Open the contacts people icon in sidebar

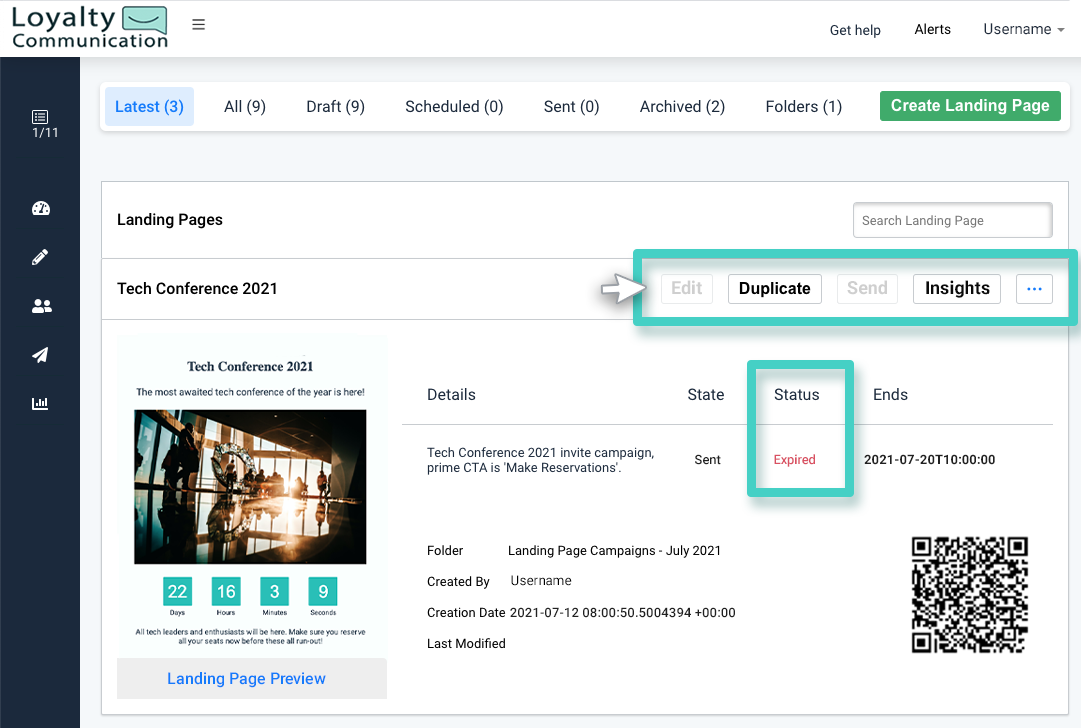click(x=41, y=306)
